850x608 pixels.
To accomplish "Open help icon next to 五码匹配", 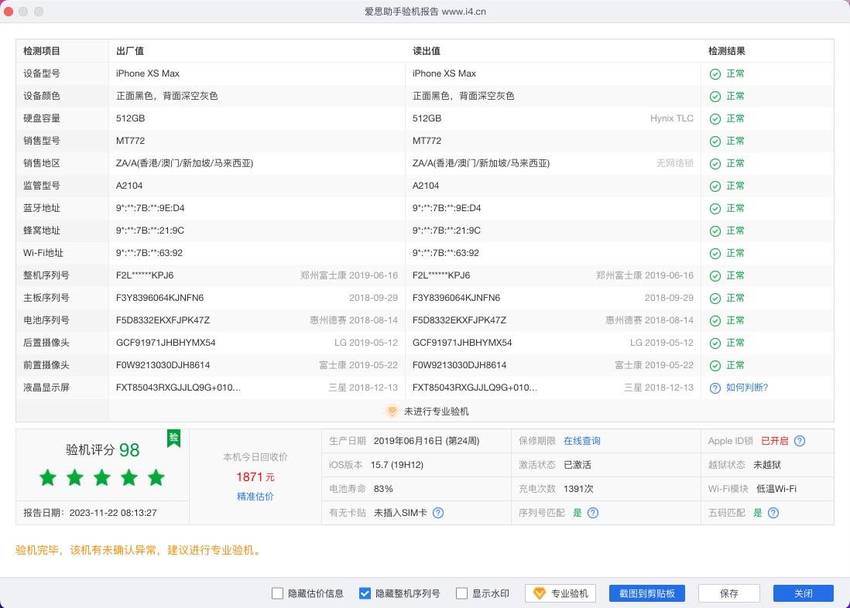I will (x=774, y=513).
